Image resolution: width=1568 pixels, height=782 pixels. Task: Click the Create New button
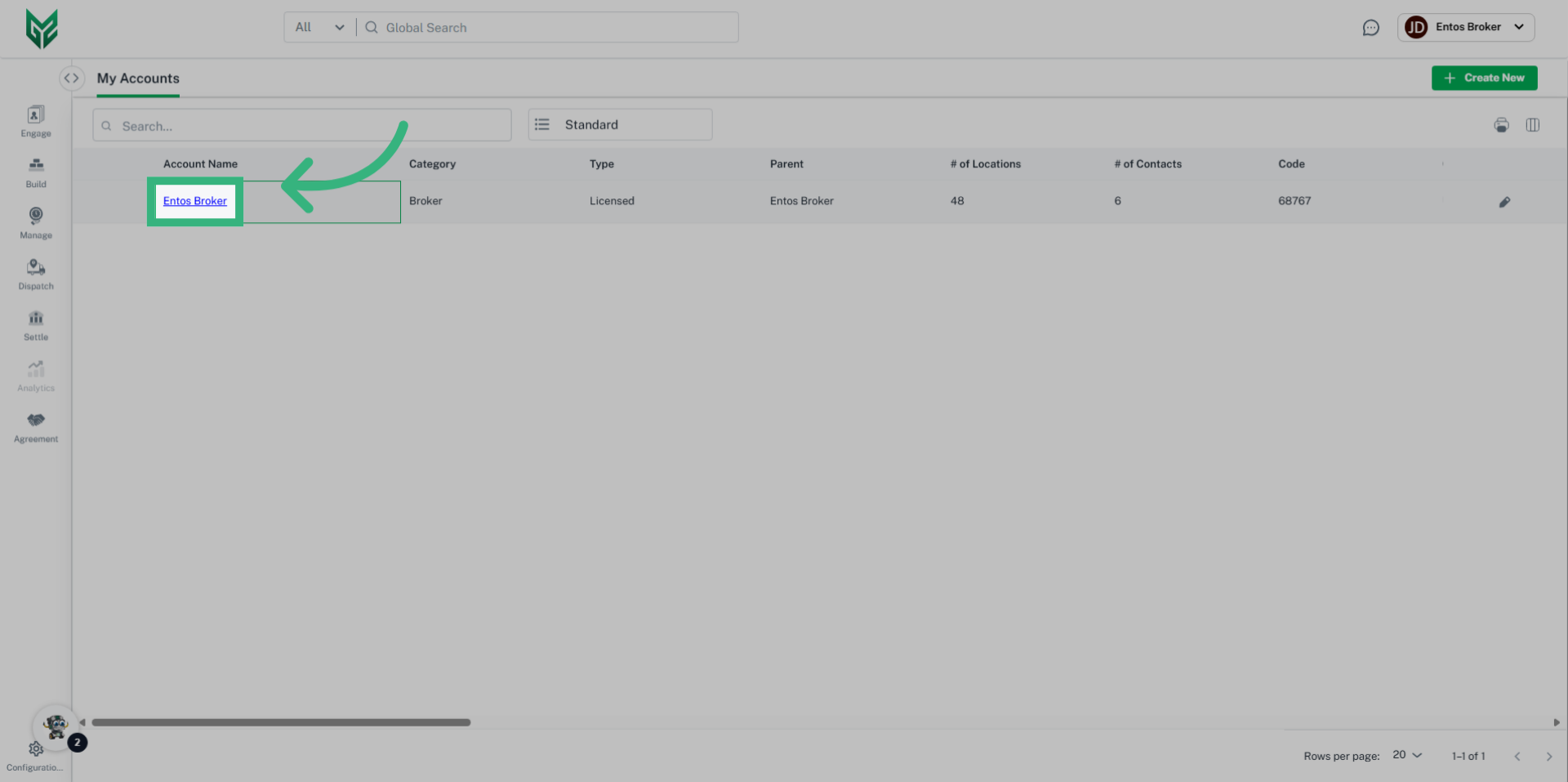(1484, 78)
